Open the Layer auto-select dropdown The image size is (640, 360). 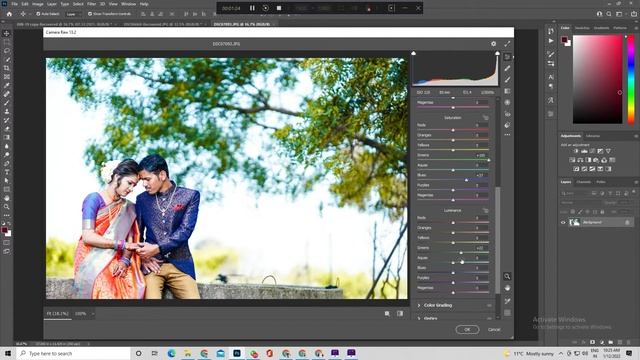pyautogui.click(x=74, y=14)
